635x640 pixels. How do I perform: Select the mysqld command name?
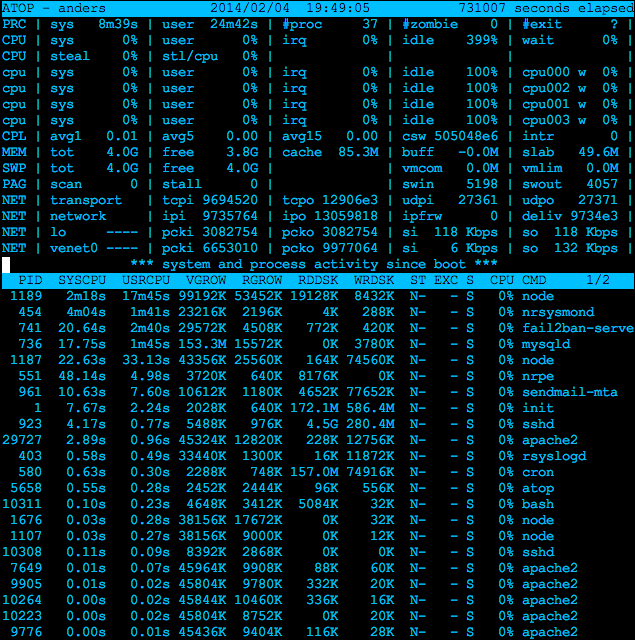[x=546, y=344]
